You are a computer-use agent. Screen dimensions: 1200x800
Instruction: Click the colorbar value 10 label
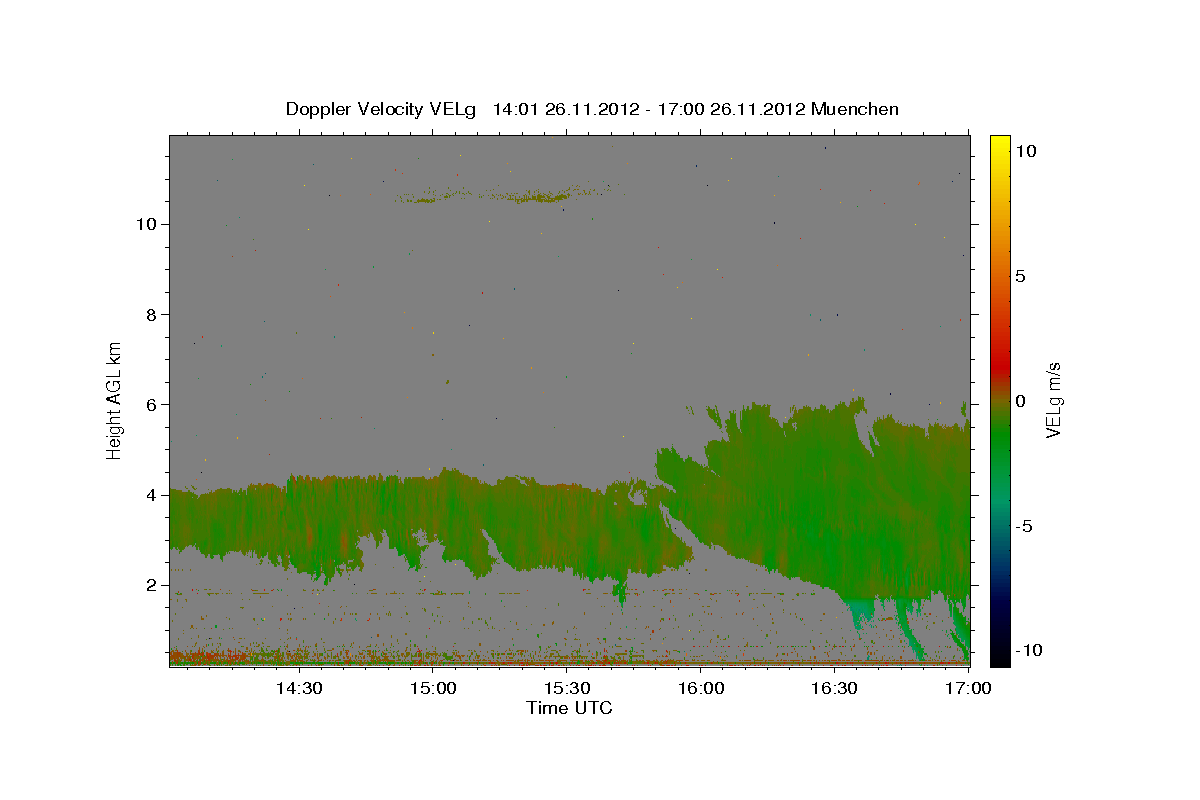coord(1025,151)
